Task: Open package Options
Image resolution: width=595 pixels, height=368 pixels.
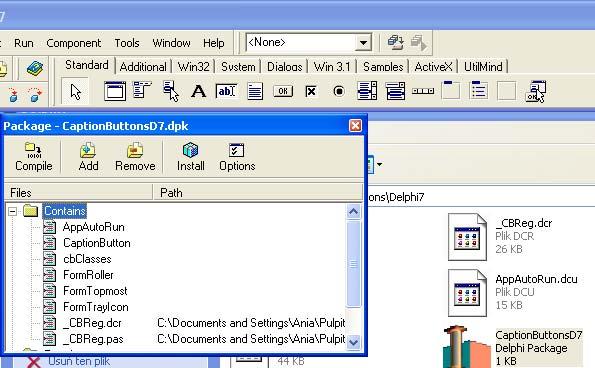Action: [237, 156]
